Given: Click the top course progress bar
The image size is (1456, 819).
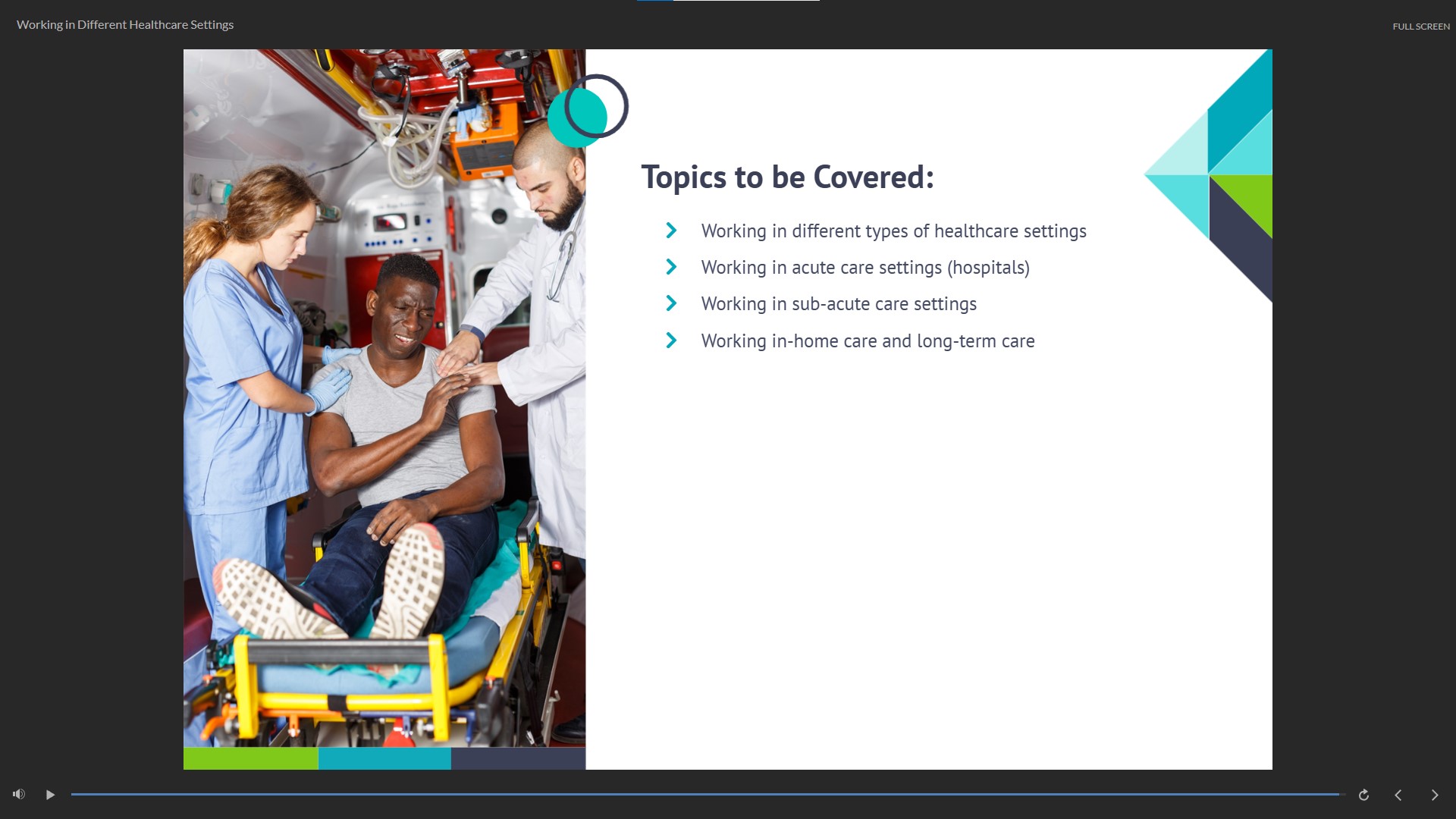Looking at the screenshot, I should point(728,1).
